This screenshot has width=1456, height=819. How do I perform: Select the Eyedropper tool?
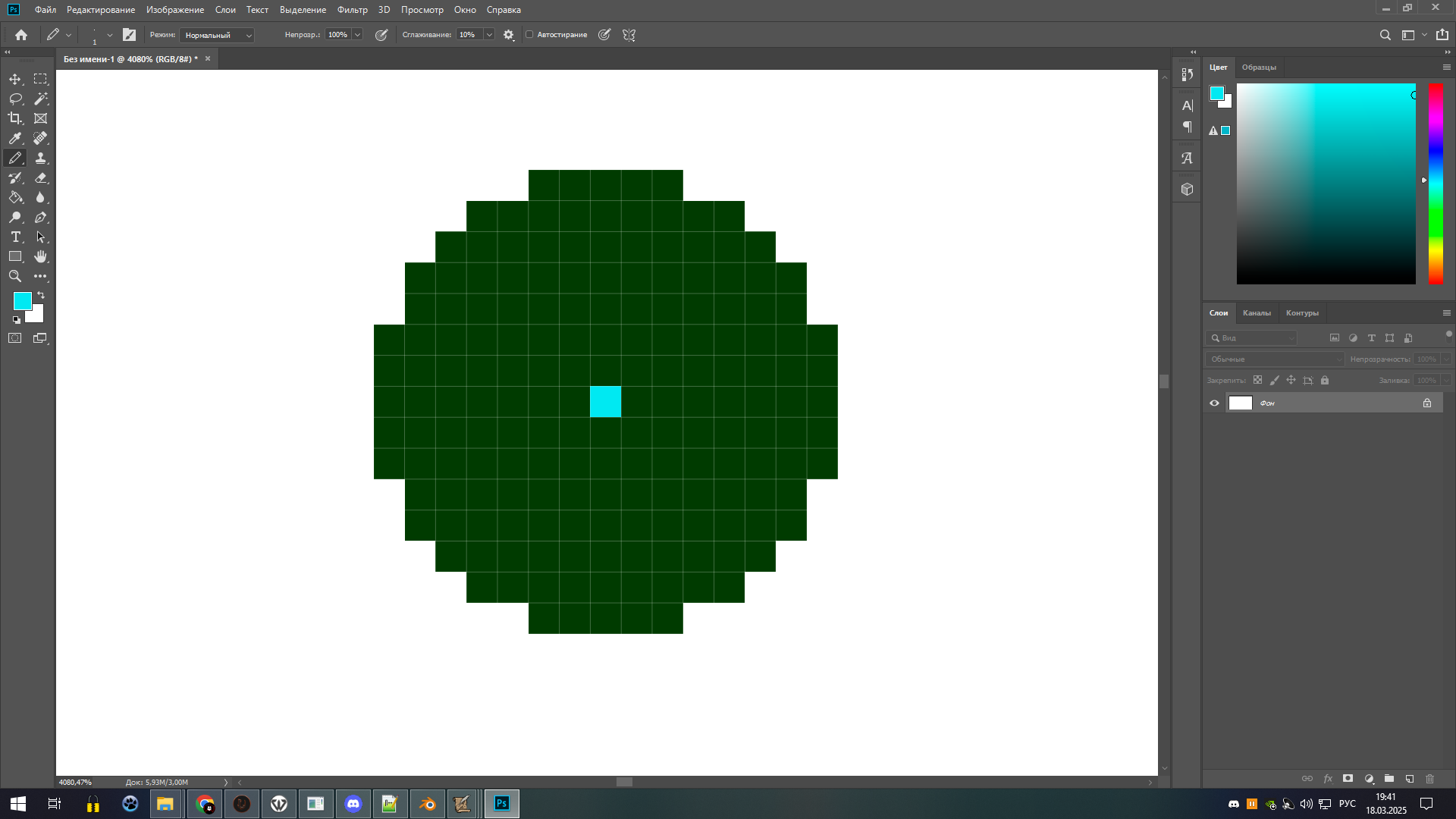click(15, 138)
